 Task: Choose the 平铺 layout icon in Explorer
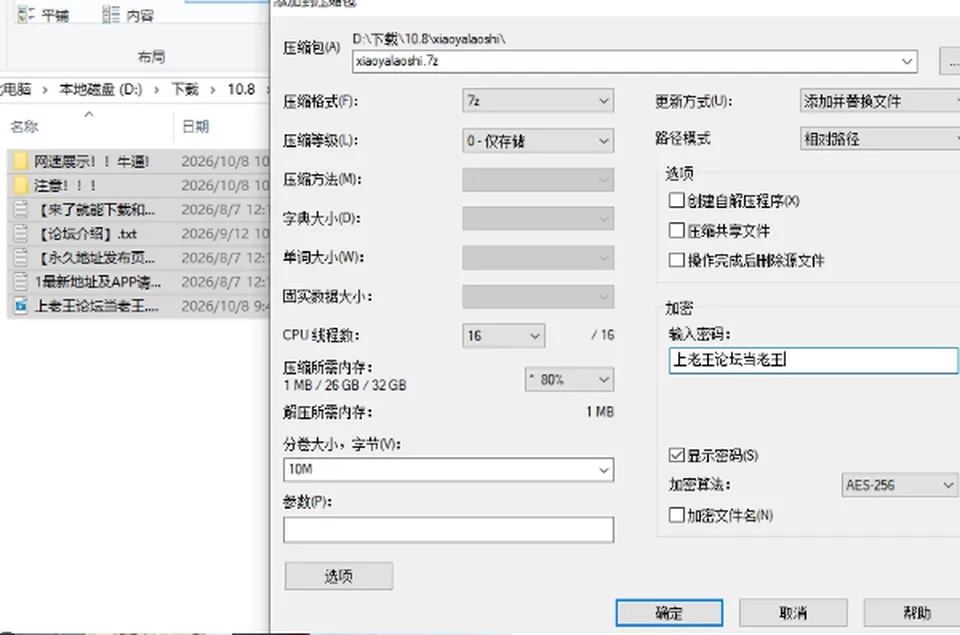pyautogui.click(x=26, y=15)
